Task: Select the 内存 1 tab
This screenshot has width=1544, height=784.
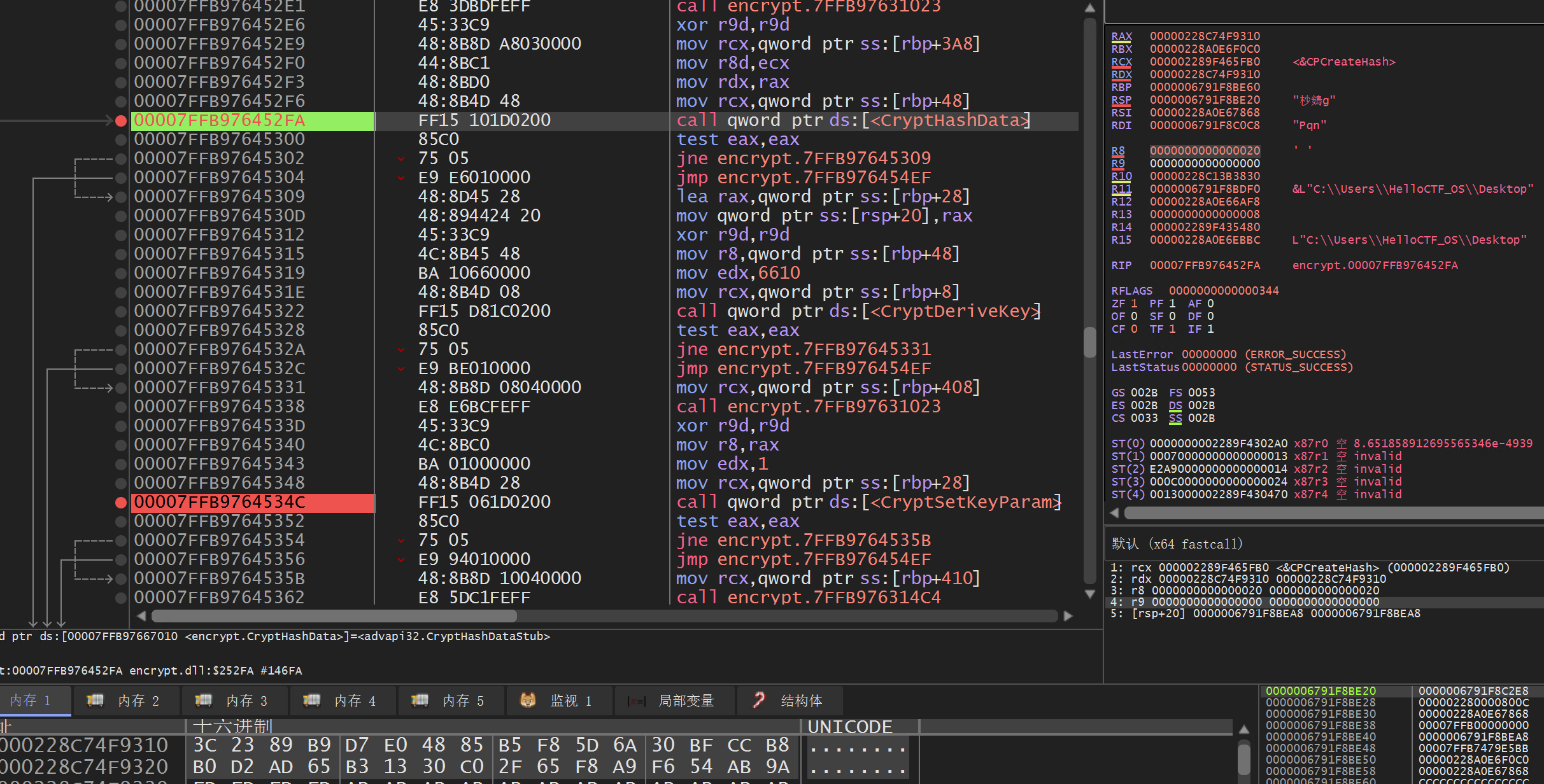Action: click(30, 701)
